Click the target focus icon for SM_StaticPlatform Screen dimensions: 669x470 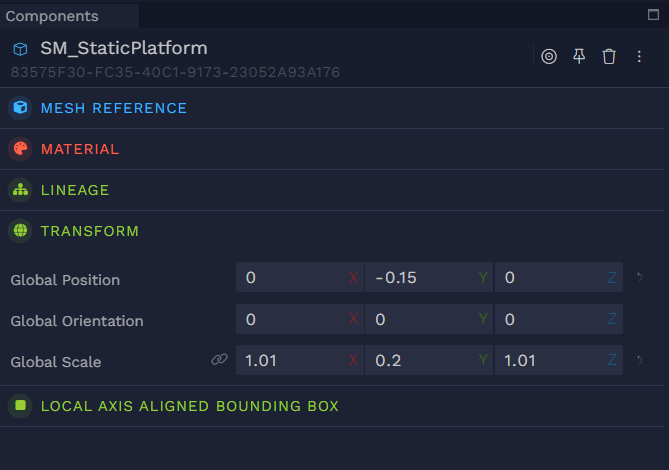(x=548, y=56)
